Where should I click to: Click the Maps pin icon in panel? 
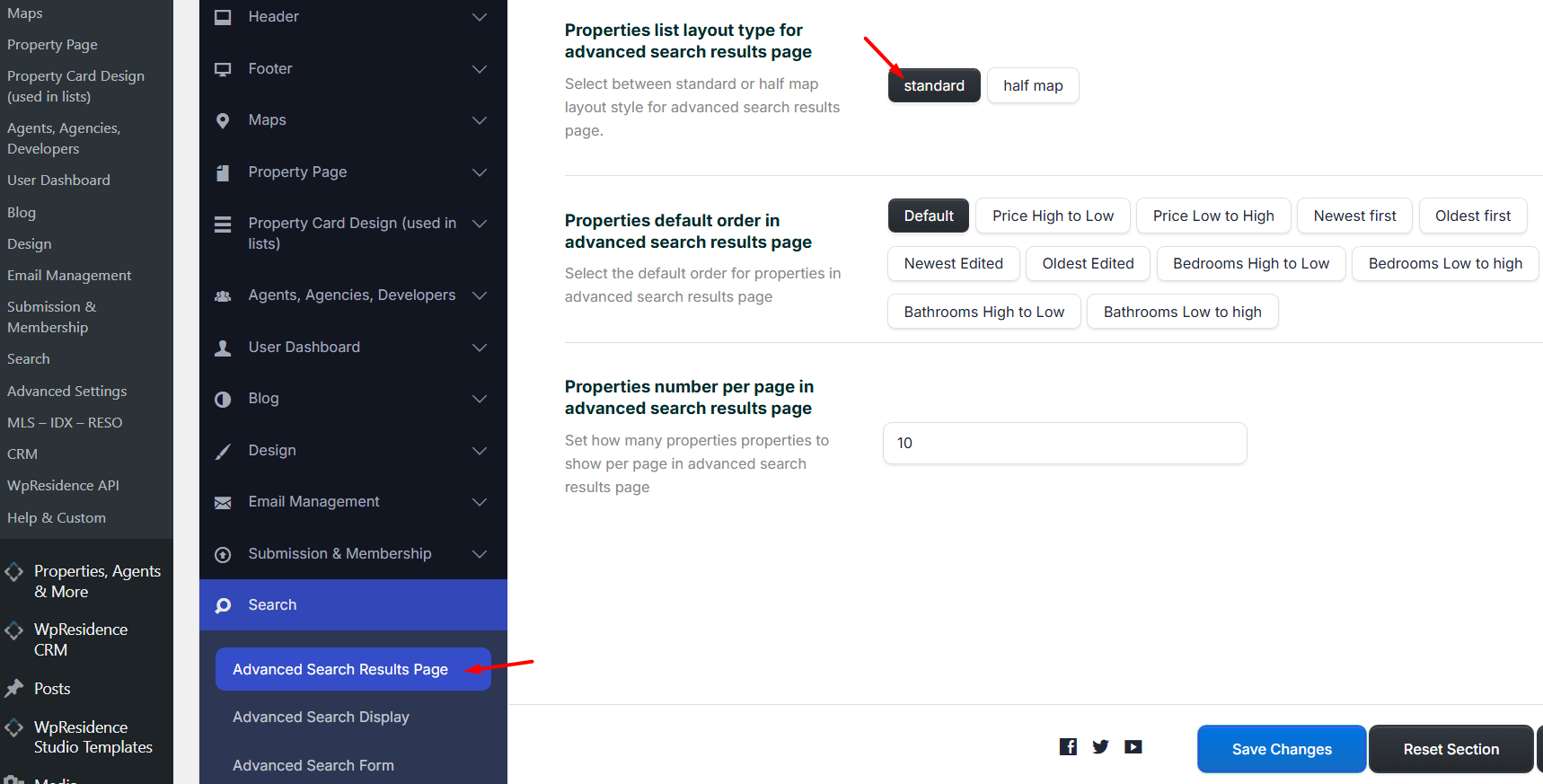pos(223,120)
